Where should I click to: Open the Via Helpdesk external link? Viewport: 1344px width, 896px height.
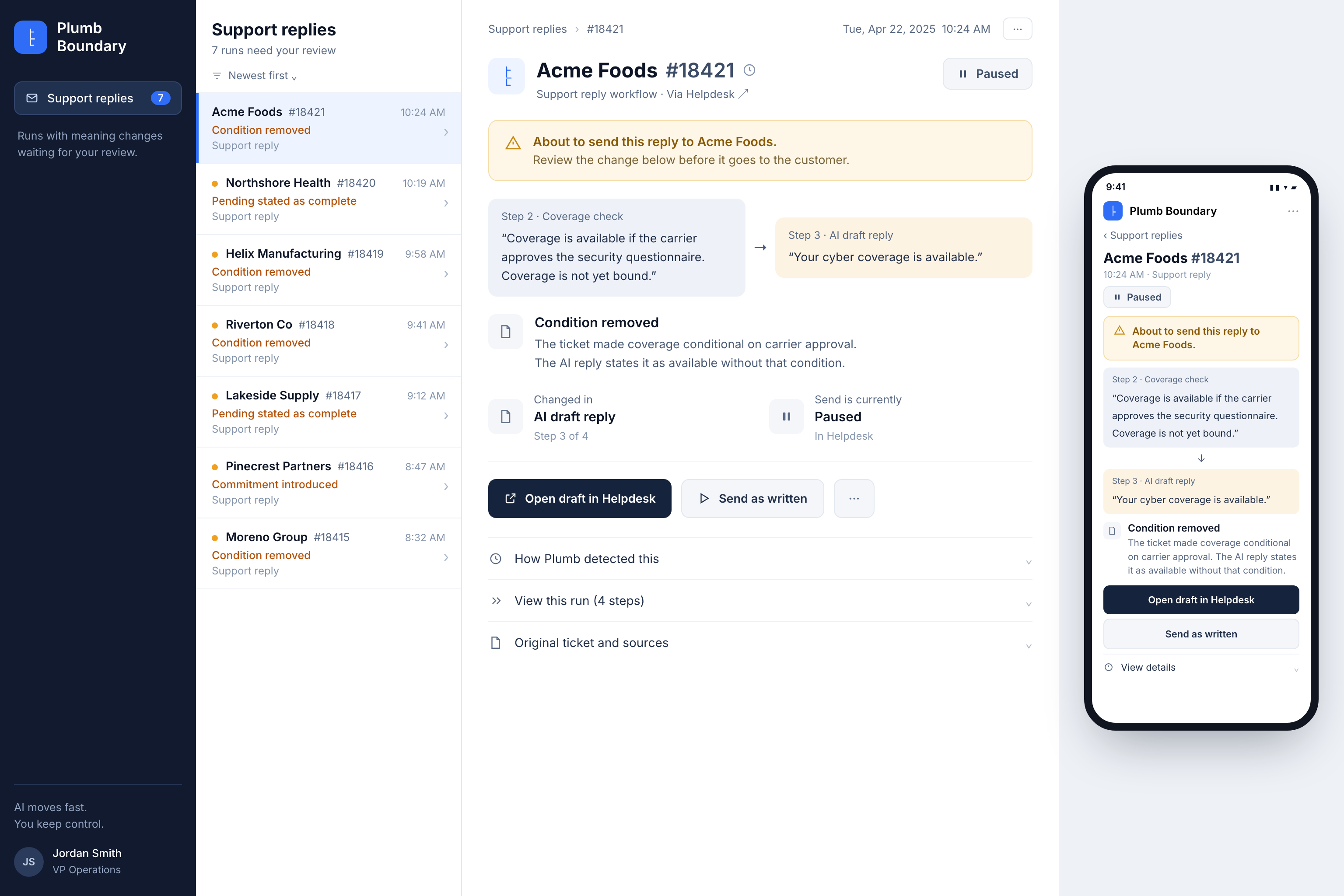pyautogui.click(x=707, y=94)
